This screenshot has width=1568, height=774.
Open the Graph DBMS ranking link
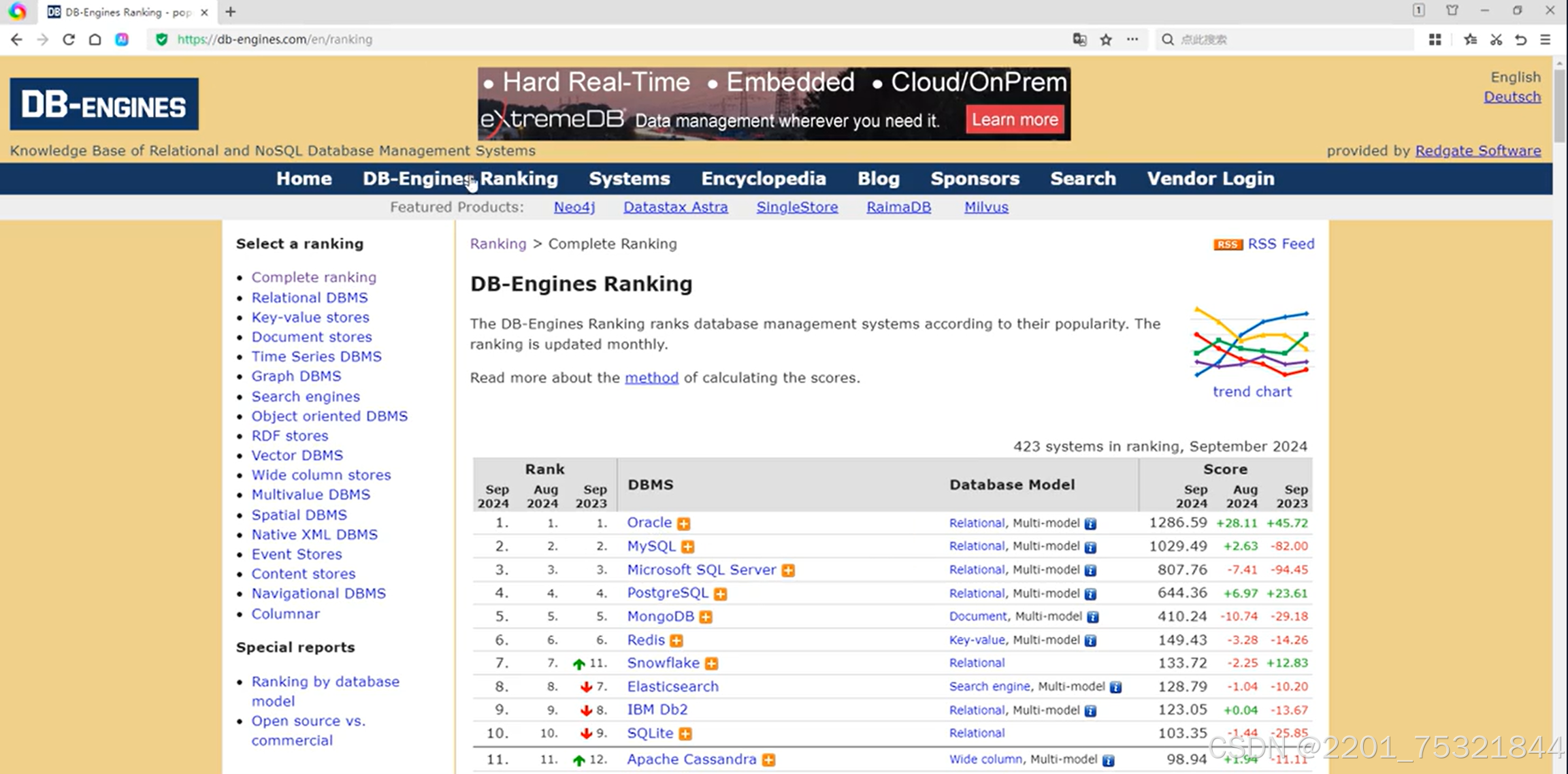click(296, 376)
